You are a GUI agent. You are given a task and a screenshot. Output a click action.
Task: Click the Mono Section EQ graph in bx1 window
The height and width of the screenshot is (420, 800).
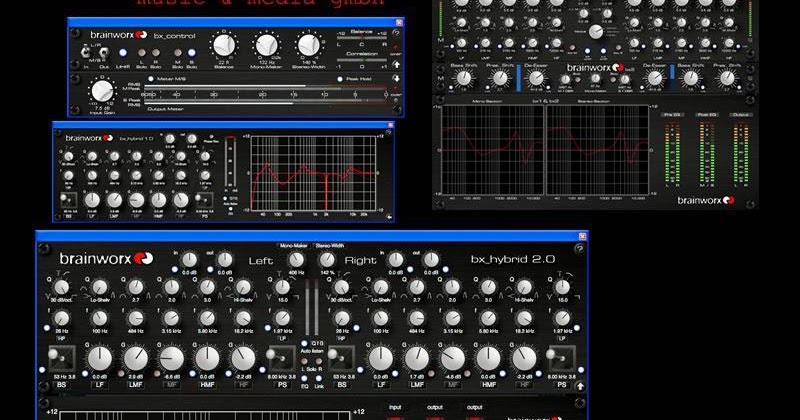pyautogui.click(x=493, y=150)
